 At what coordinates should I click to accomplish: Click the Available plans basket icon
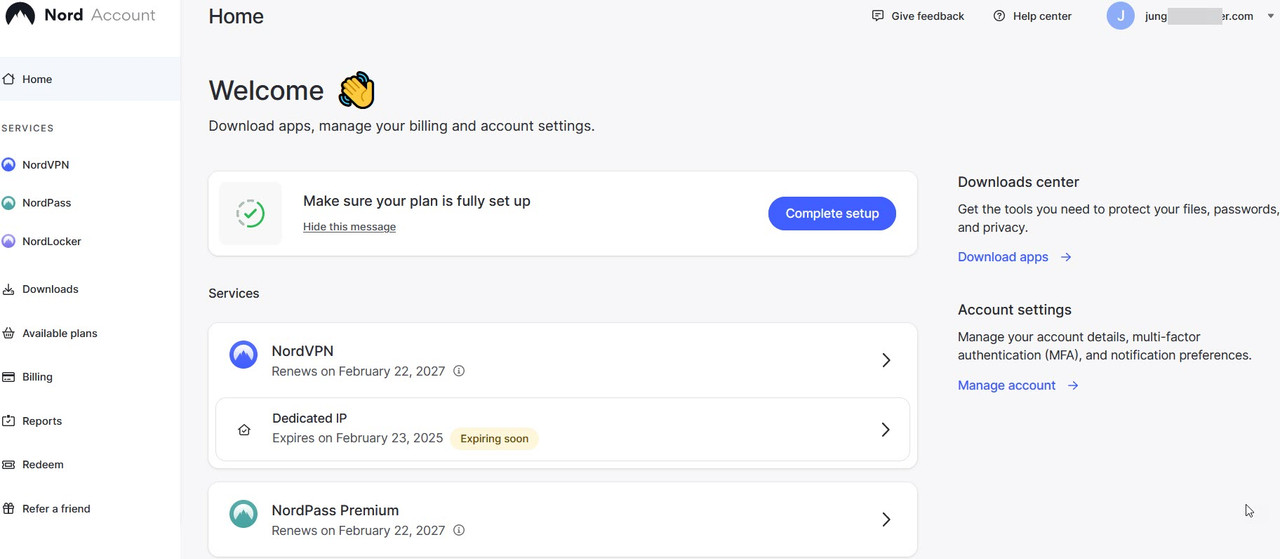pyautogui.click(x=9, y=333)
